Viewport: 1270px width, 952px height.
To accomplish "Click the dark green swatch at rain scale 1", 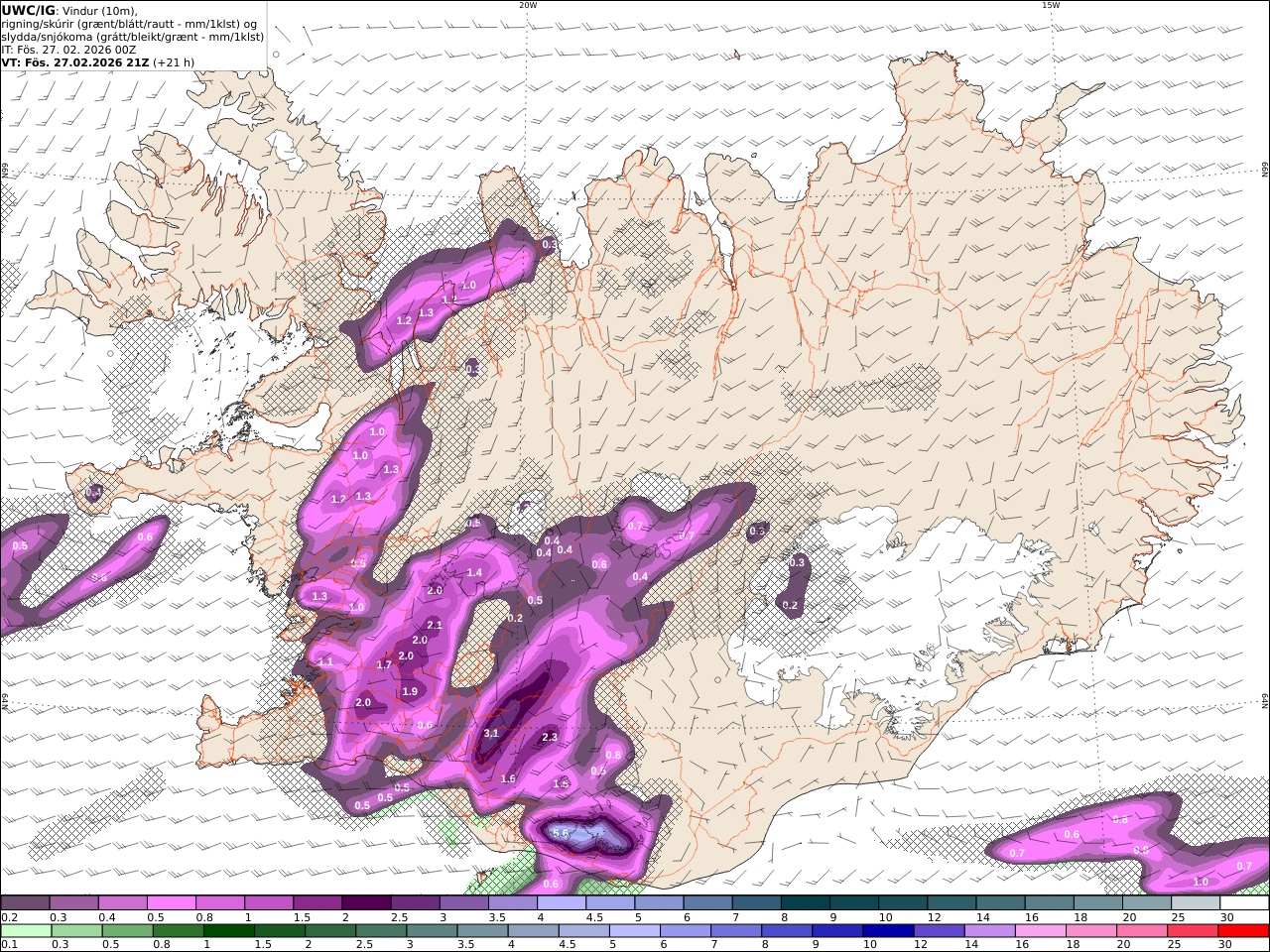I will coord(229,930).
